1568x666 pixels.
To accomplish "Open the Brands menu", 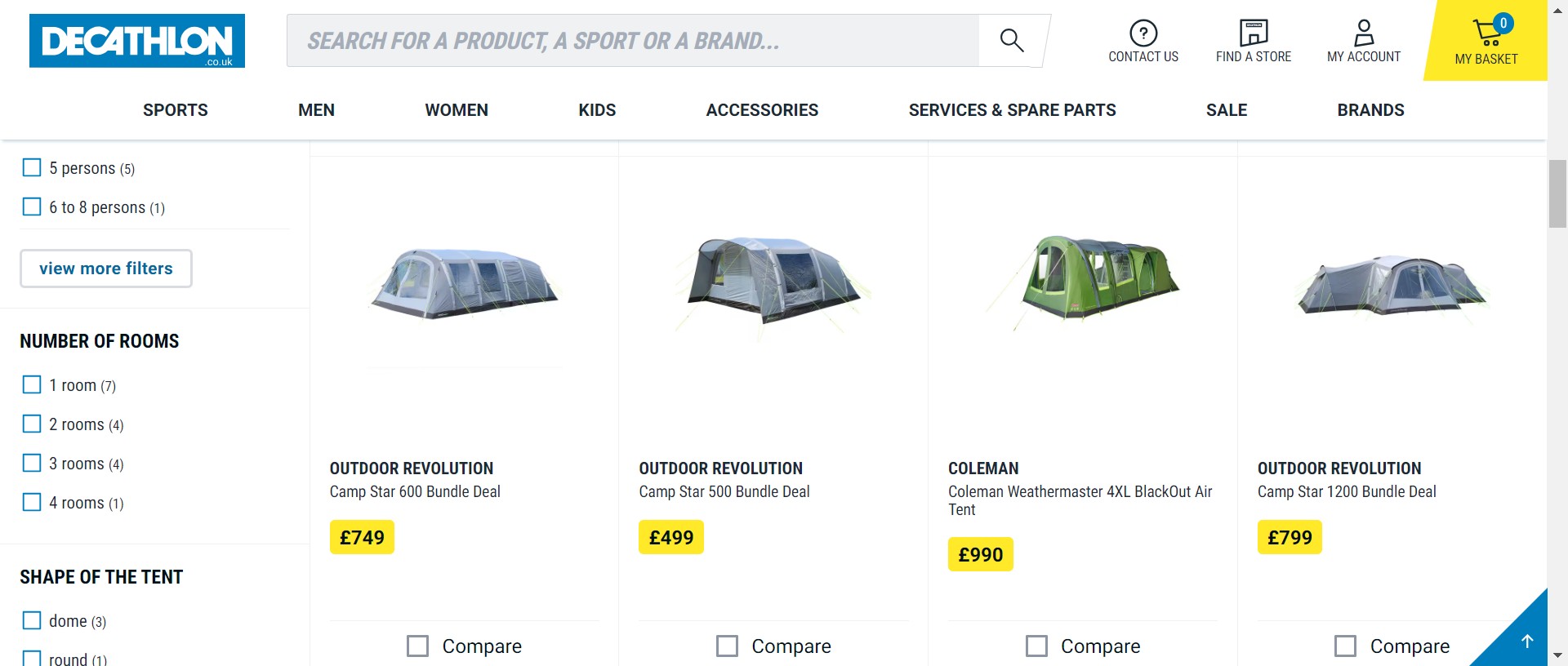I will point(1370,110).
